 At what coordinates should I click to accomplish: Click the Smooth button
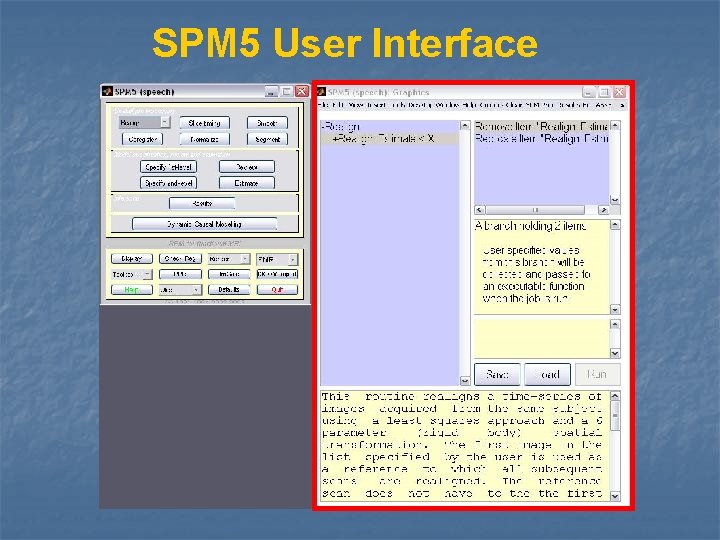[x=267, y=123]
